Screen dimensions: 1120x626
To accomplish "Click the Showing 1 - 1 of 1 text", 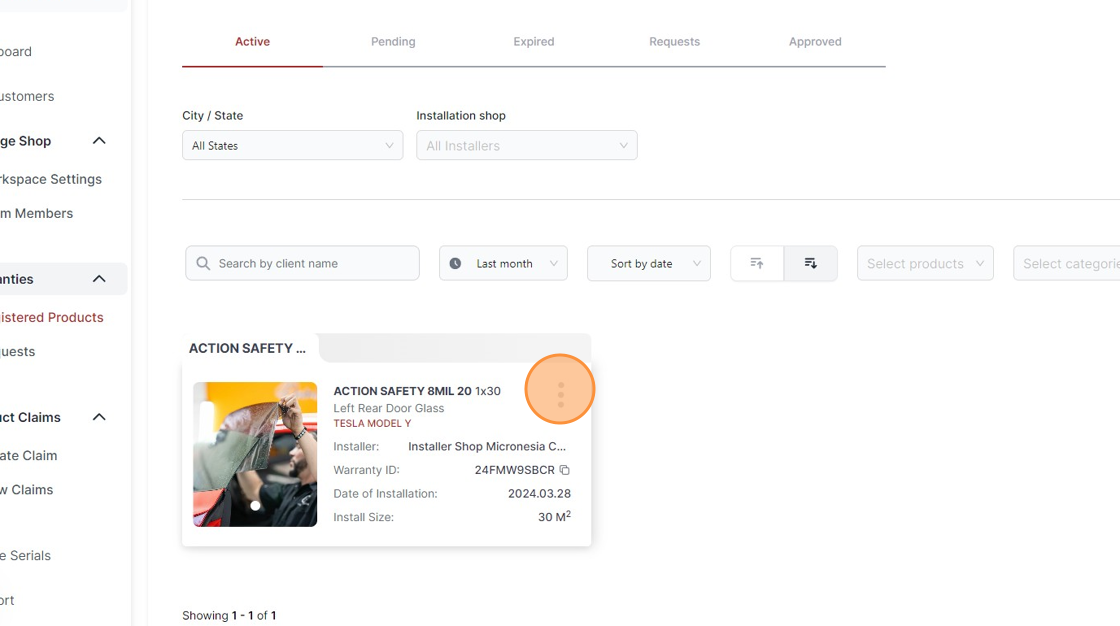I will (229, 615).
